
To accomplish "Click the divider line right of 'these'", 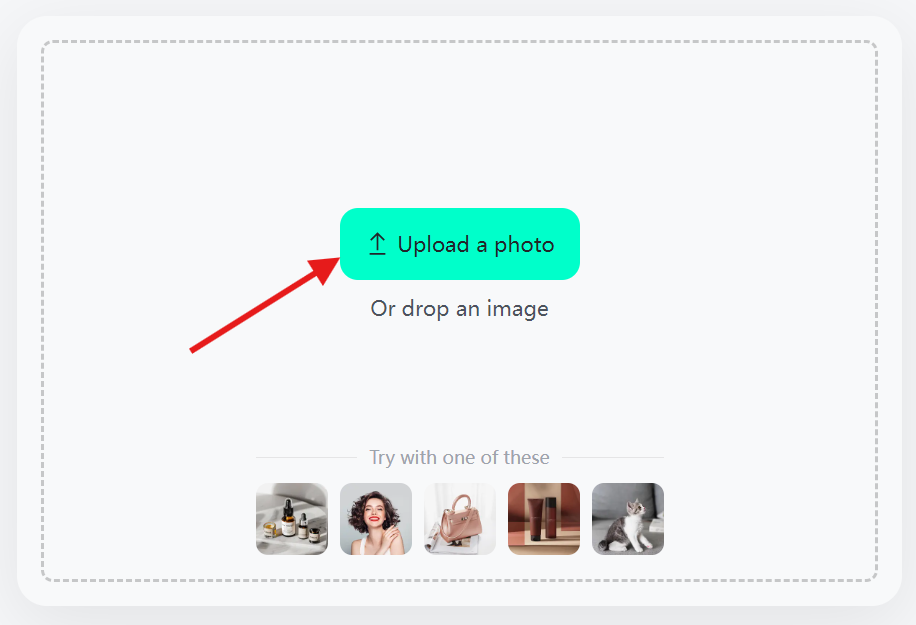I will (613, 457).
